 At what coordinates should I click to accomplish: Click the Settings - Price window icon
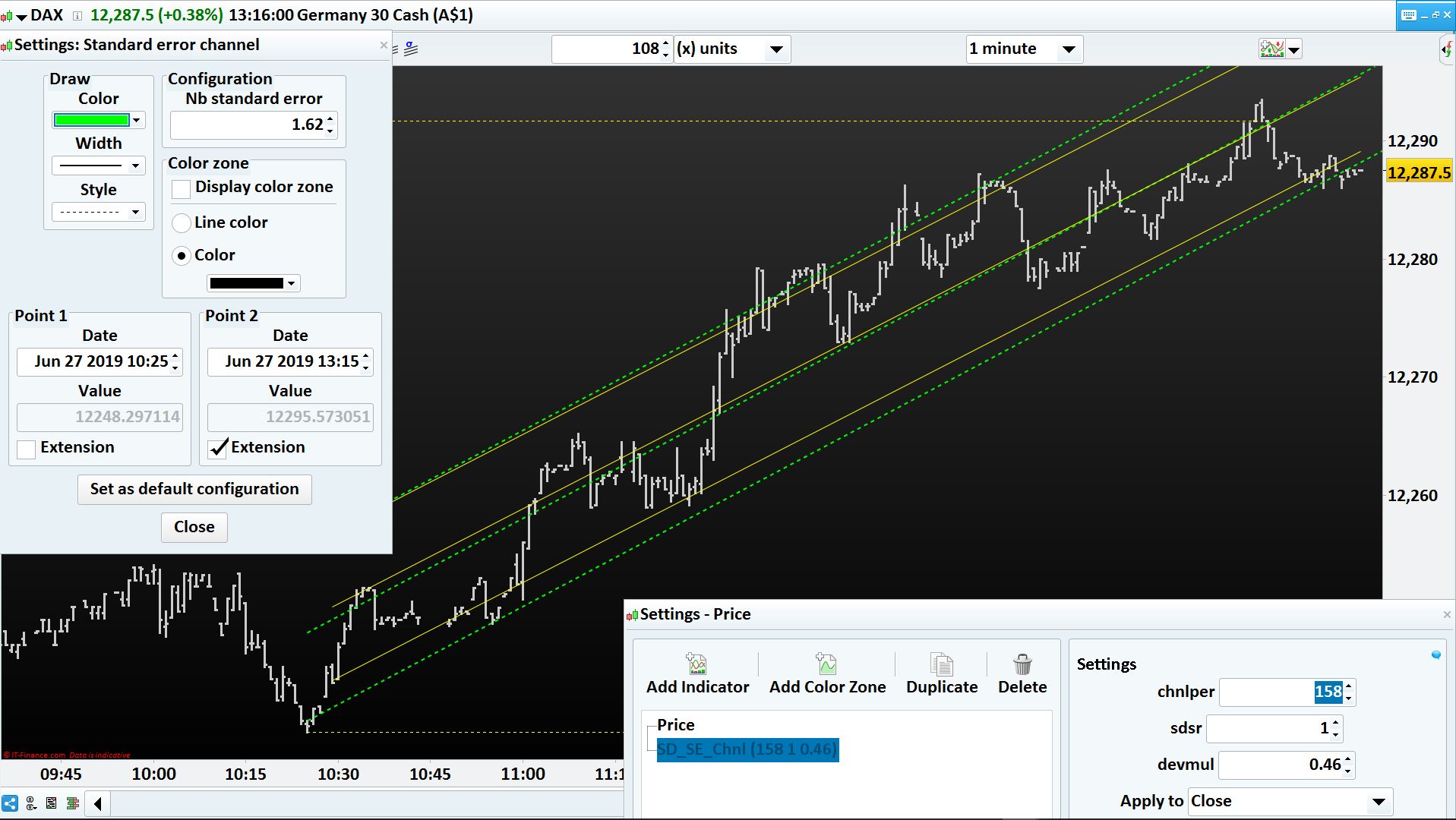click(x=632, y=615)
